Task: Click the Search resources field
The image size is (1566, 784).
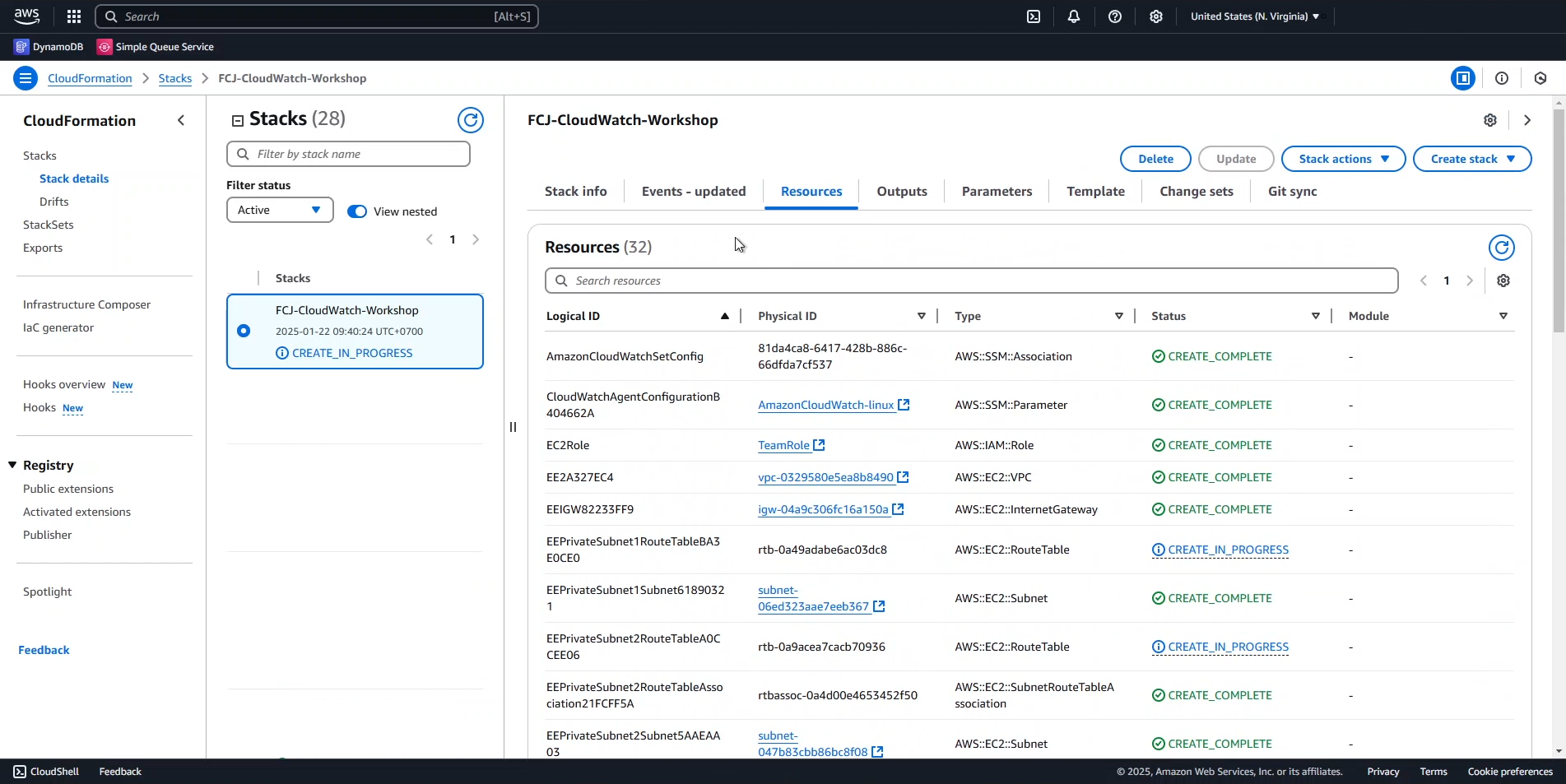Action: click(x=971, y=281)
